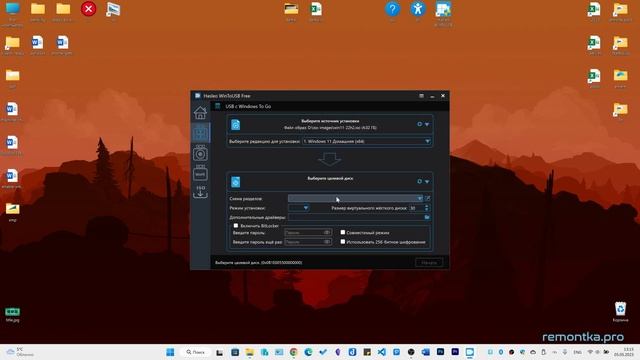Show password in first password field
The width and height of the screenshot is (640, 360).
(x=327, y=233)
